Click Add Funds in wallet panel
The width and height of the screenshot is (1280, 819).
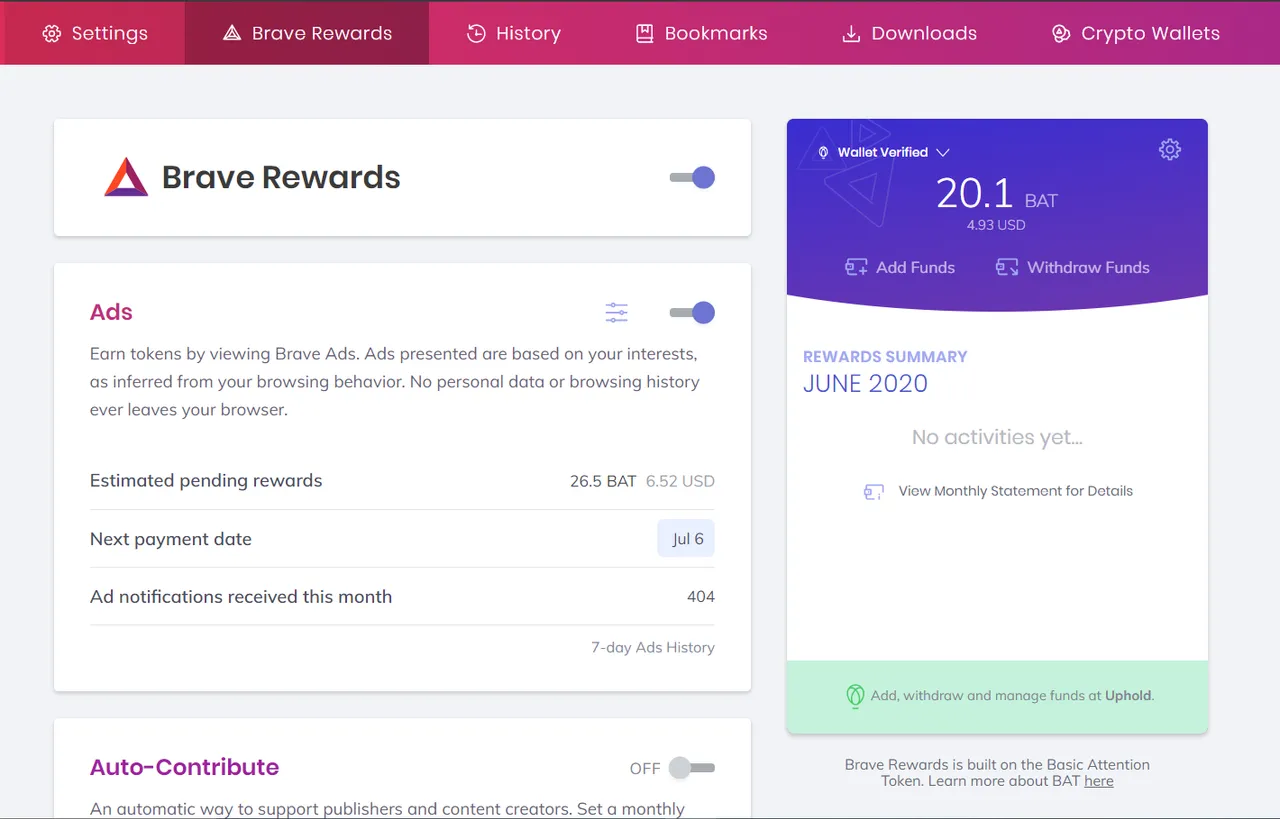(900, 267)
